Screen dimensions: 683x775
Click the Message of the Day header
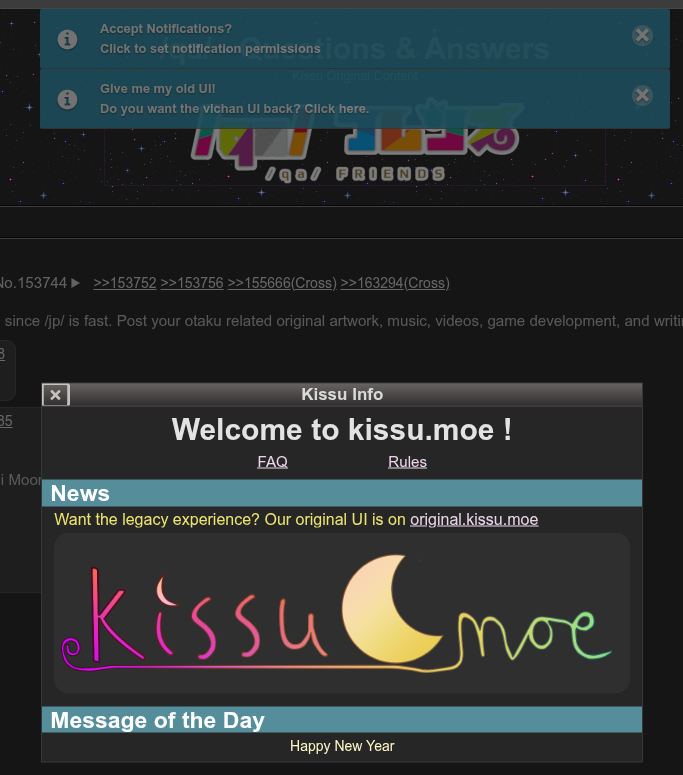point(342,720)
